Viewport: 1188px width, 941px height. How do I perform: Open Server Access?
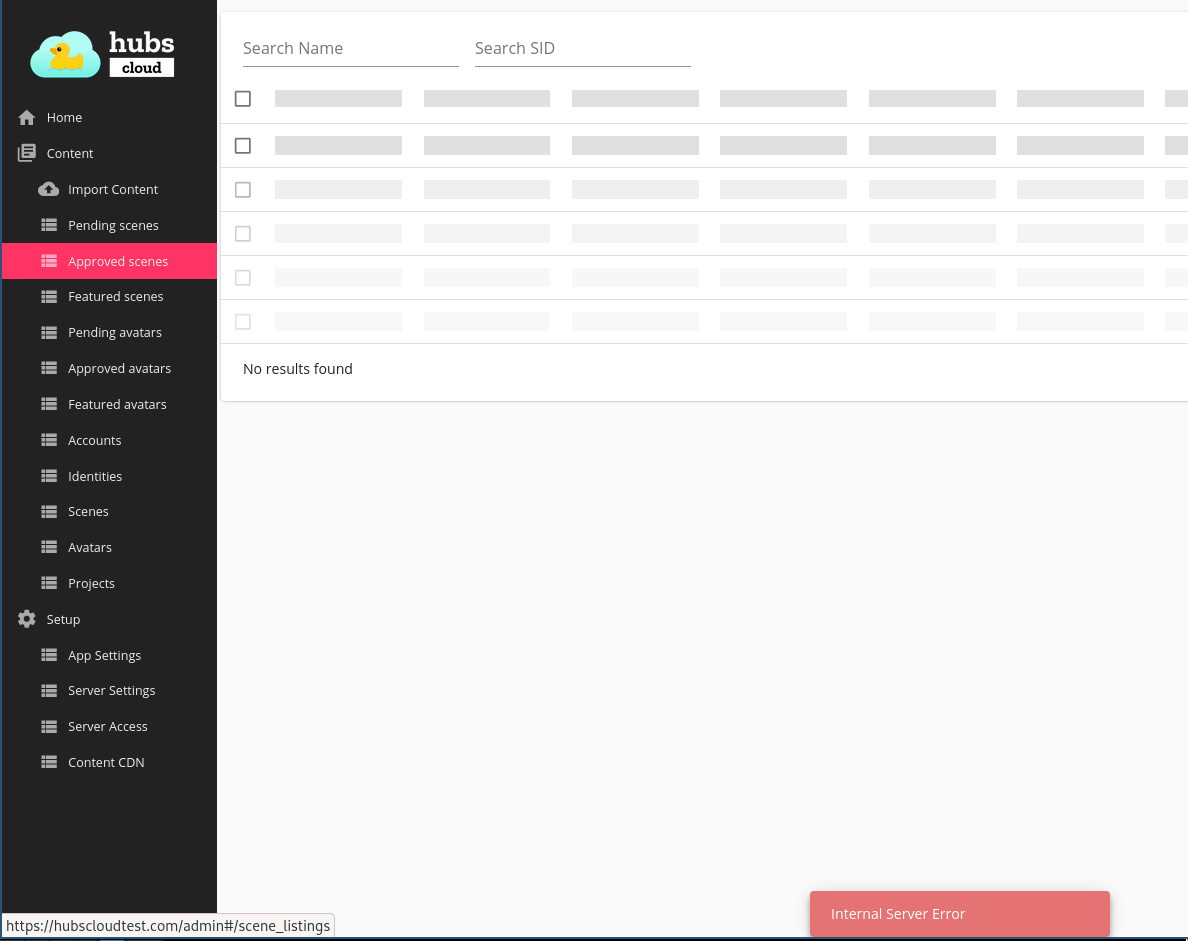coord(109,727)
